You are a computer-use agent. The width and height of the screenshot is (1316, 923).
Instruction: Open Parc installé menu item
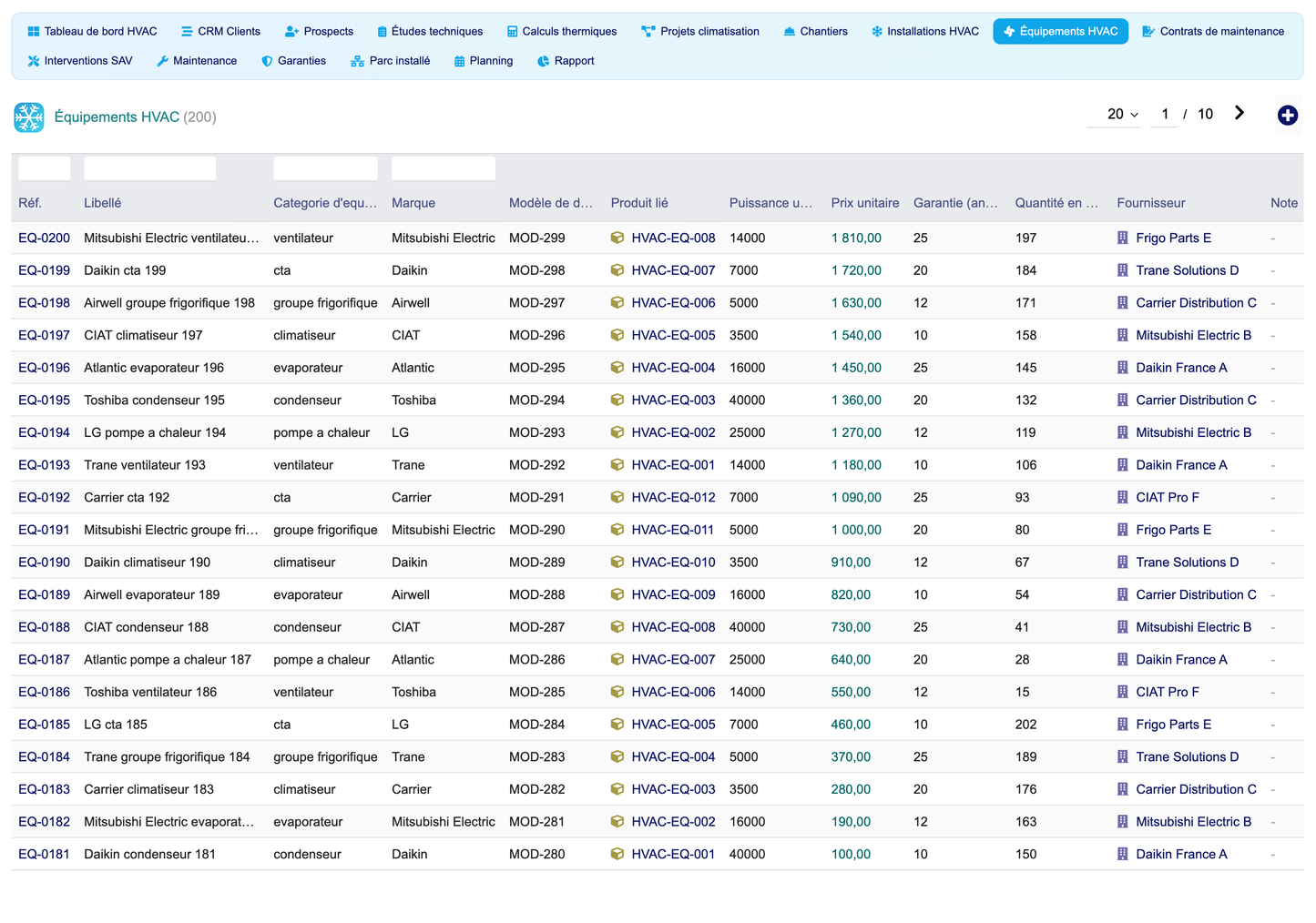pyautogui.click(x=391, y=61)
